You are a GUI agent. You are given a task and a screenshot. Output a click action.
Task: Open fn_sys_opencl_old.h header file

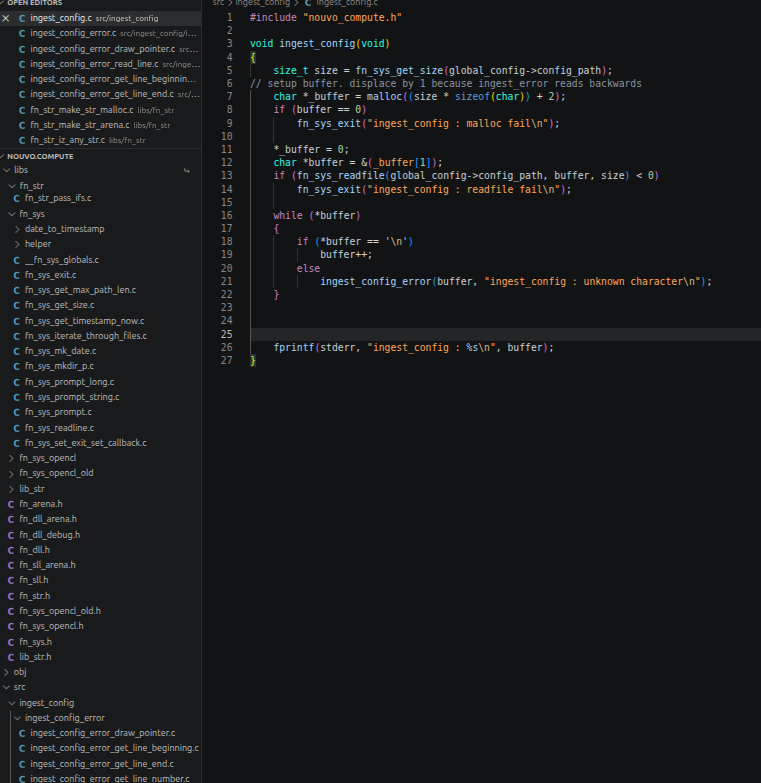(60, 611)
